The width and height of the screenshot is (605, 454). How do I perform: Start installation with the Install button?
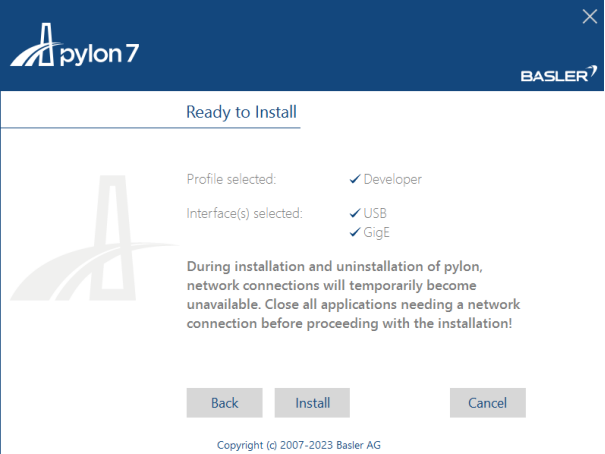(x=312, y=403)
